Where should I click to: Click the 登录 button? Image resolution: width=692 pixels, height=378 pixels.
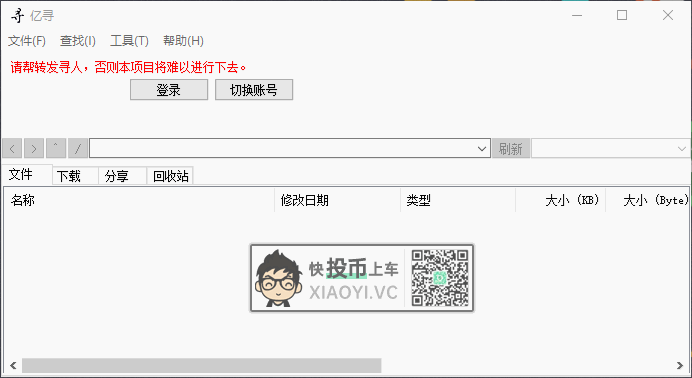[169, 90]
